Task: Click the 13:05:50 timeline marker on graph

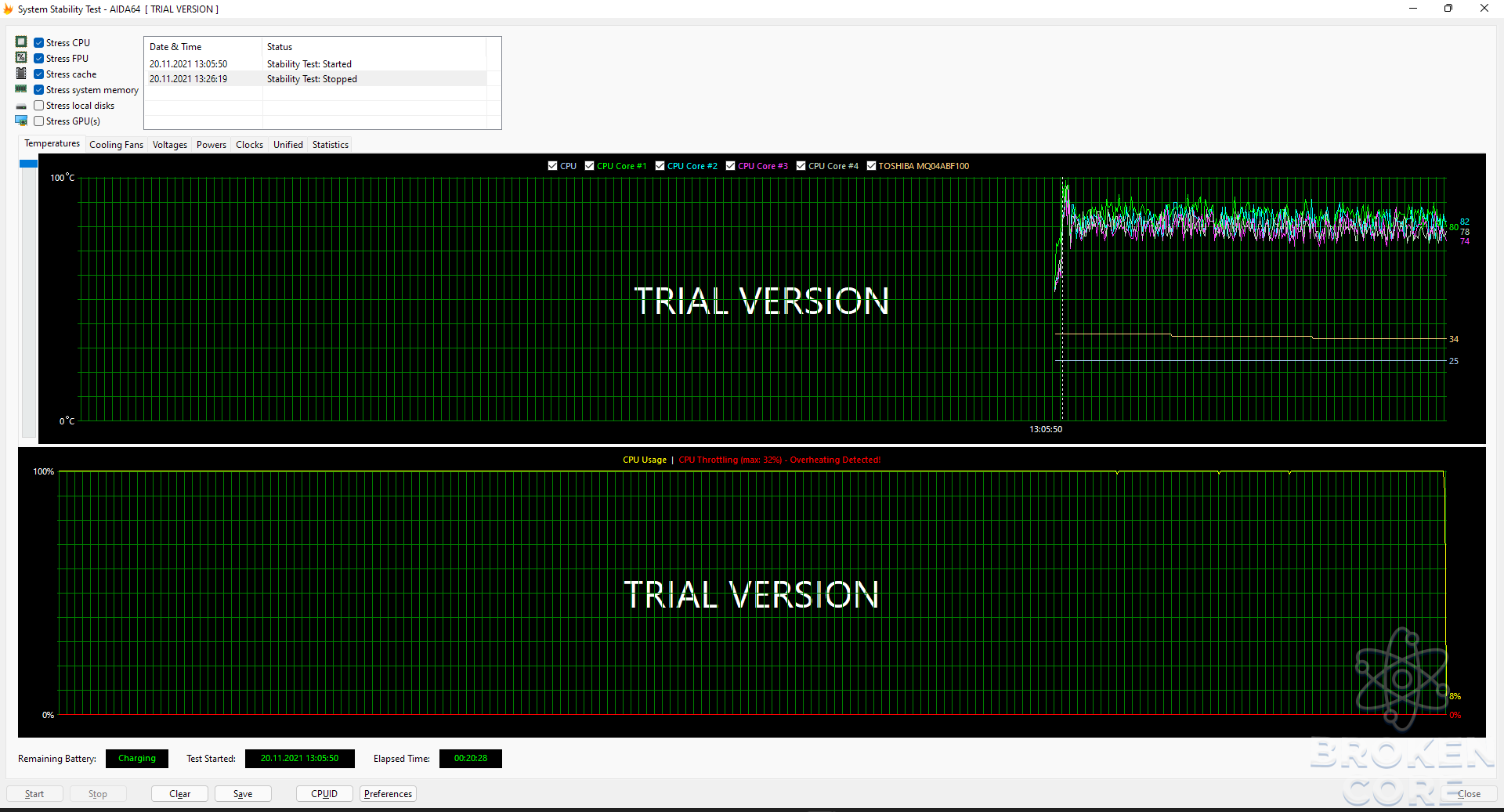Action: (1046, 429)
